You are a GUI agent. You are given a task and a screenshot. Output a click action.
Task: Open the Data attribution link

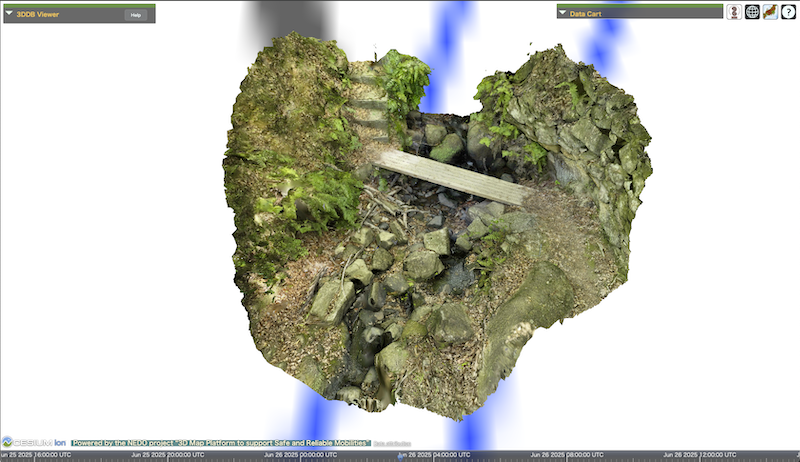(392, 444)
